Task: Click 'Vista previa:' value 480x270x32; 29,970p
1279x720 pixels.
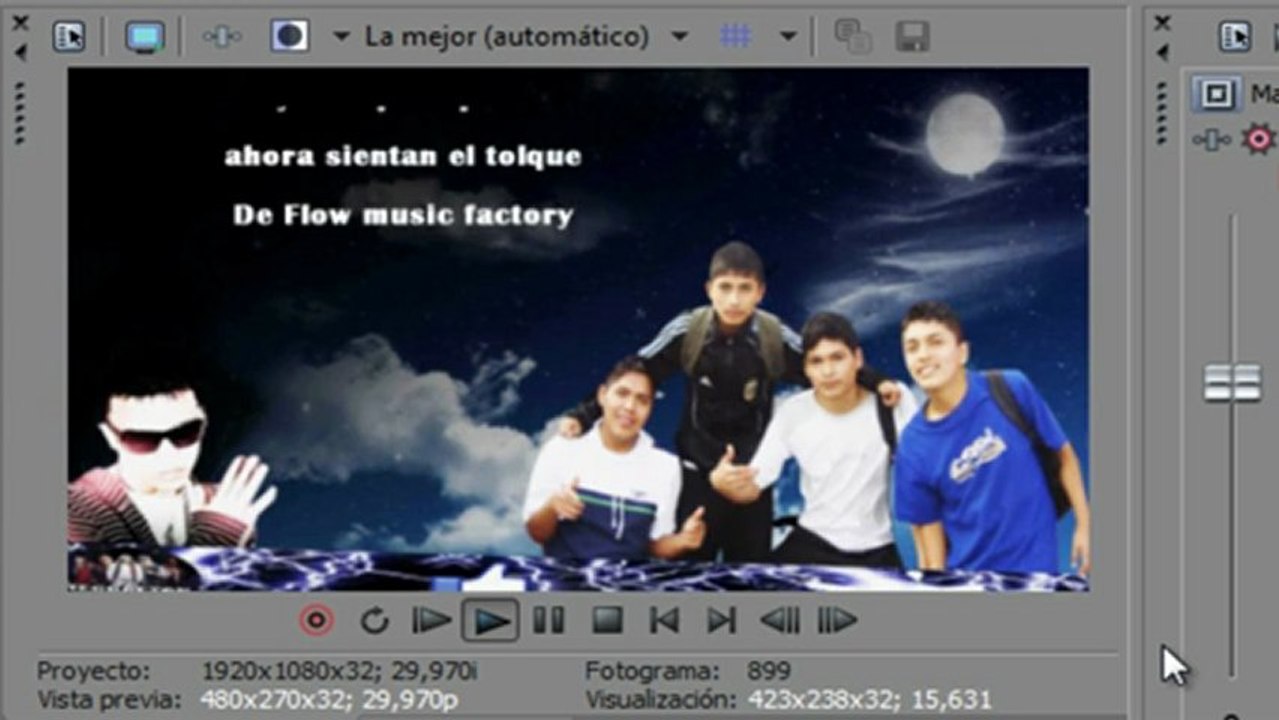Action: (x=329, y=700)
